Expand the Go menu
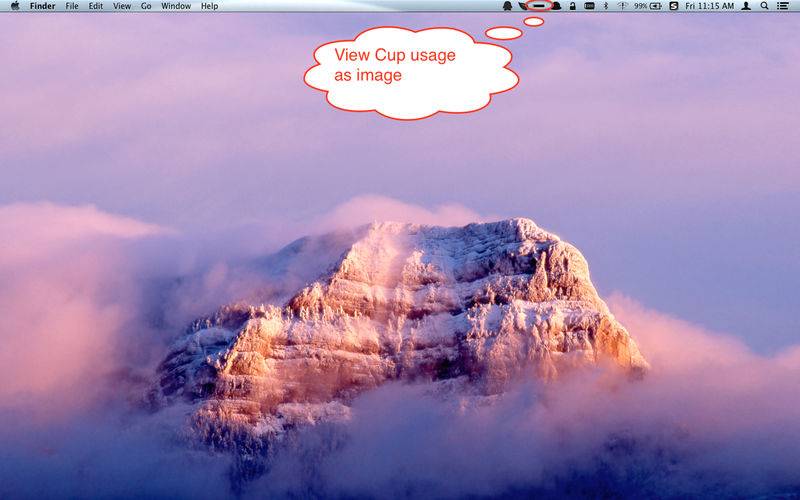The image size is (800, 500). point(146,6)
